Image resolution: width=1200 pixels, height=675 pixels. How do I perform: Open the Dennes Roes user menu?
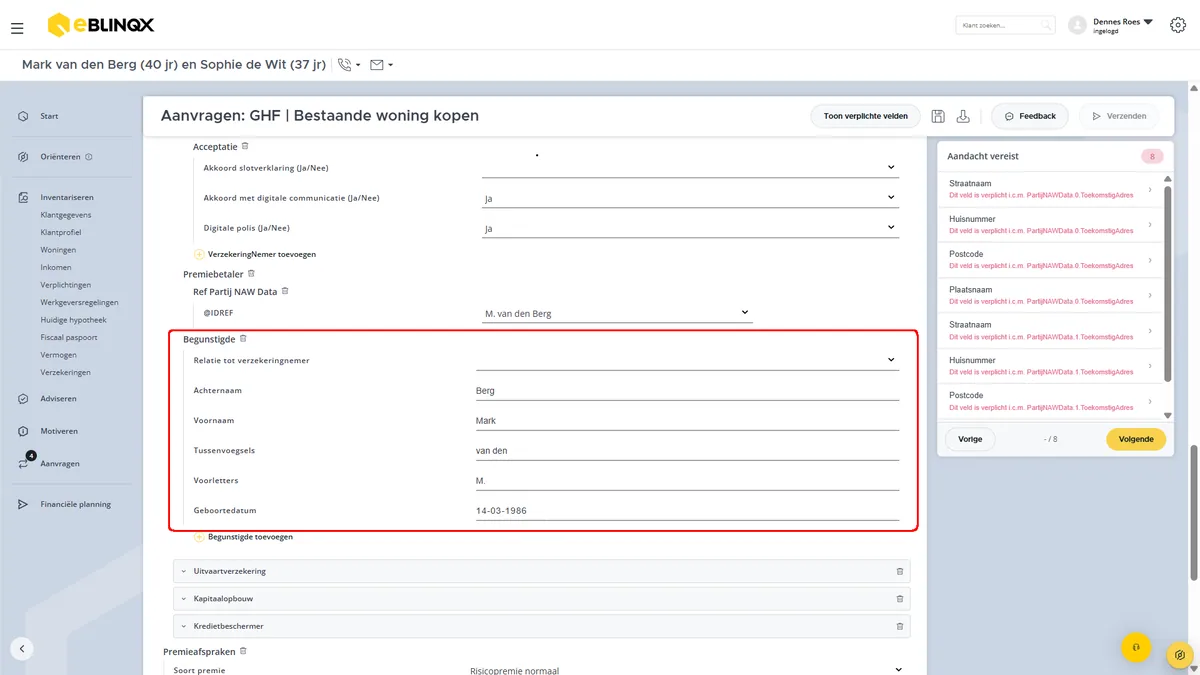tap(1111, 25)
